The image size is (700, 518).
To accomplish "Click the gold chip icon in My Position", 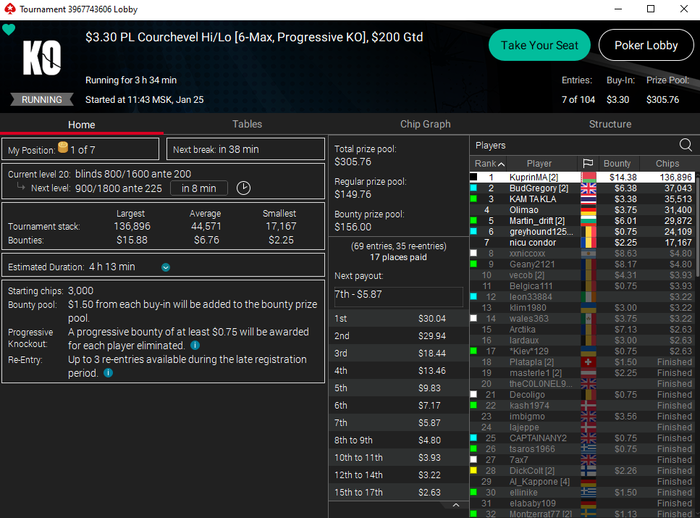I will coord(63,147).
